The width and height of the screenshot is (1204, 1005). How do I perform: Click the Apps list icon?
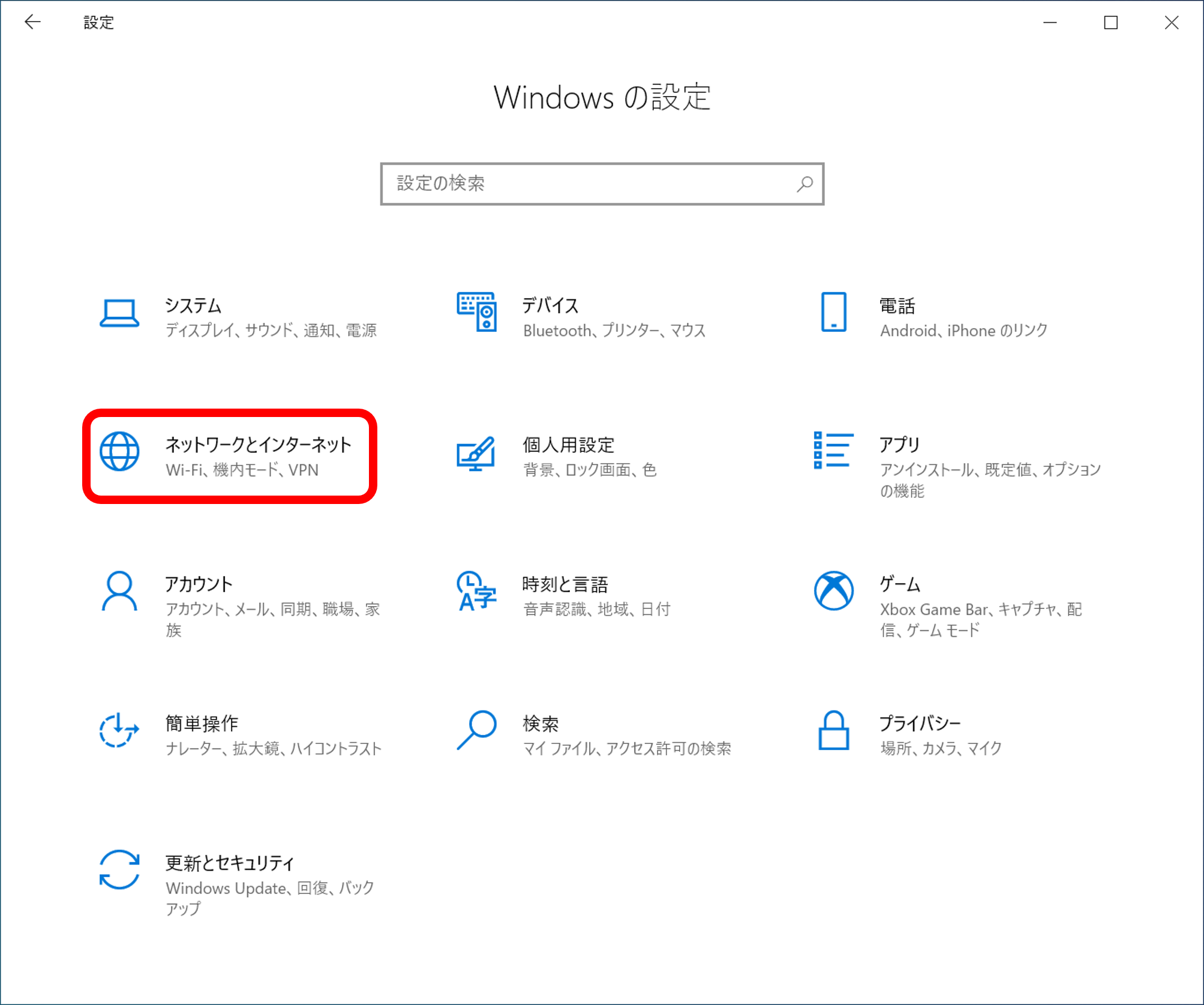coord(833,450)
